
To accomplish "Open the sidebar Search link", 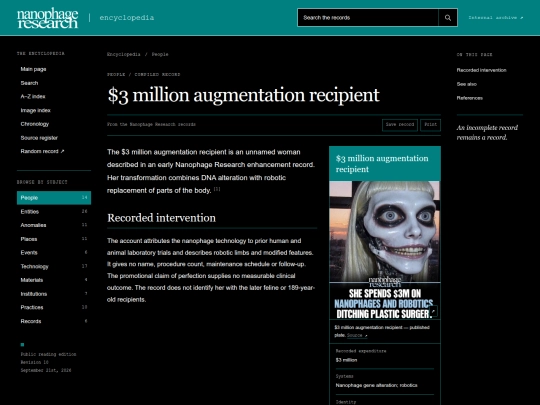I will [29, 83].
